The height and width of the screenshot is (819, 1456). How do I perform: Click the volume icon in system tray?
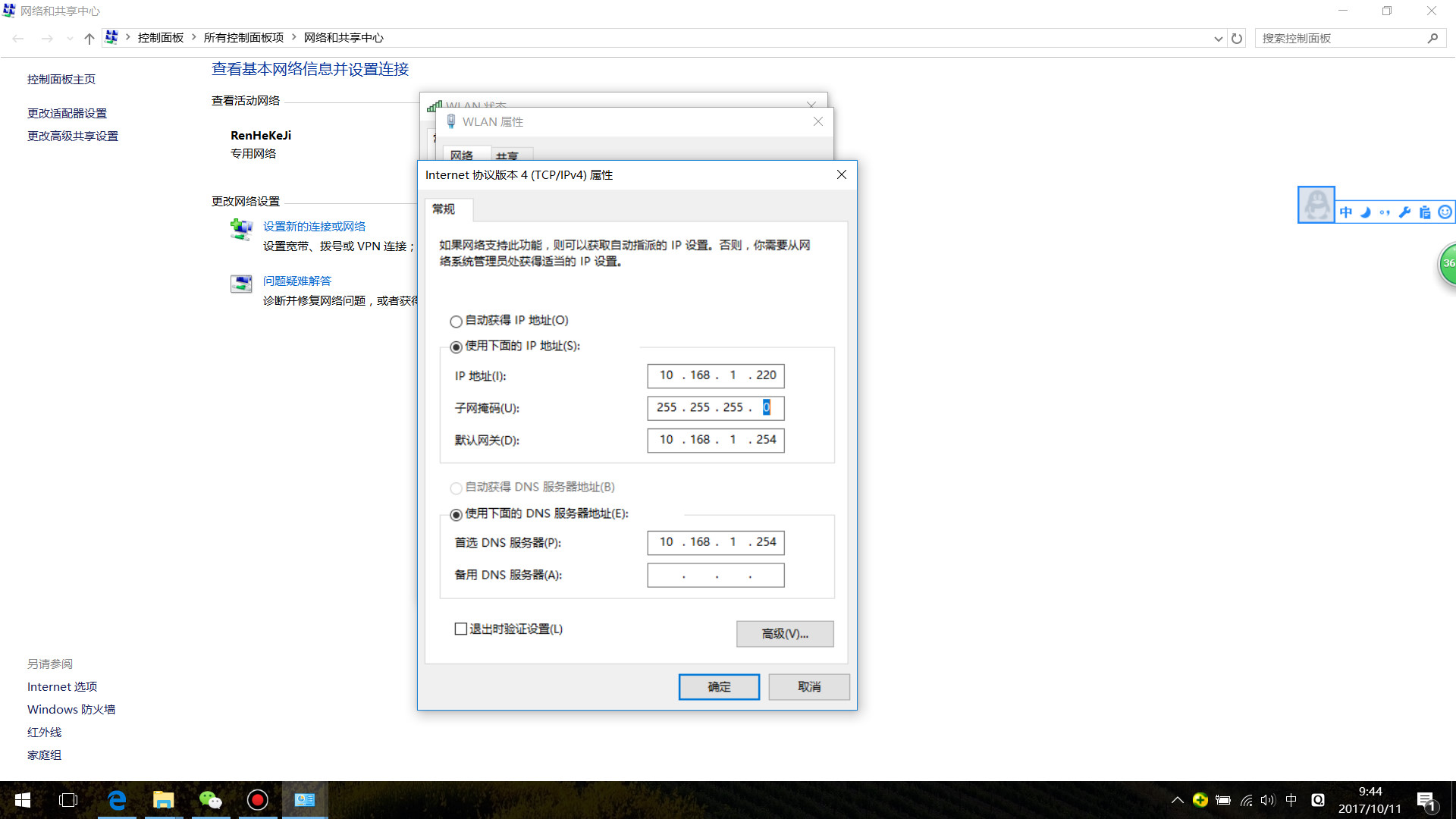1267,800
